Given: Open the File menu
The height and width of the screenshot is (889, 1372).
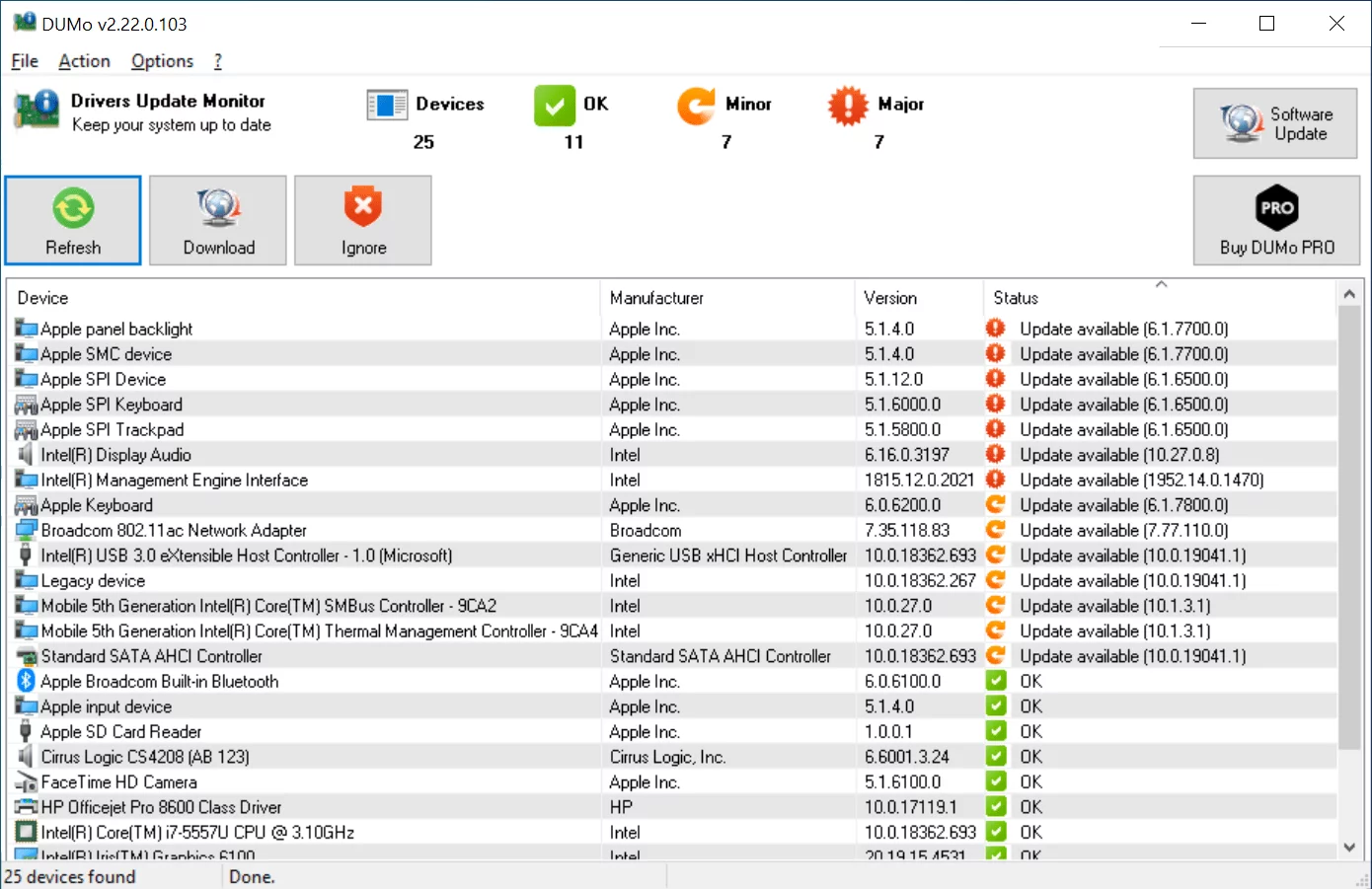Looking at the screenshot, I should coord(25,61).
